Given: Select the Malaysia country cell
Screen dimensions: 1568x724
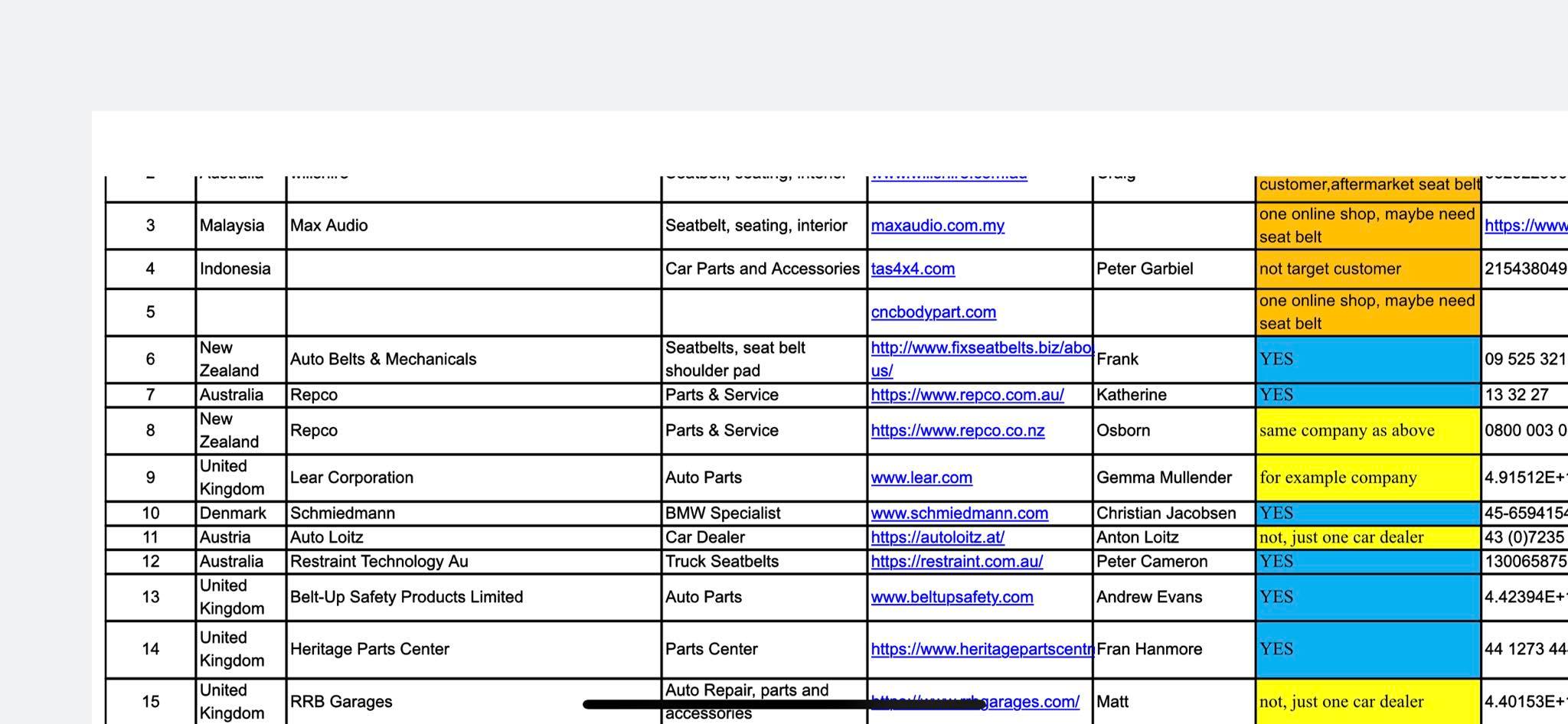Looking at the screenshot, I should [x=241, y=226].
